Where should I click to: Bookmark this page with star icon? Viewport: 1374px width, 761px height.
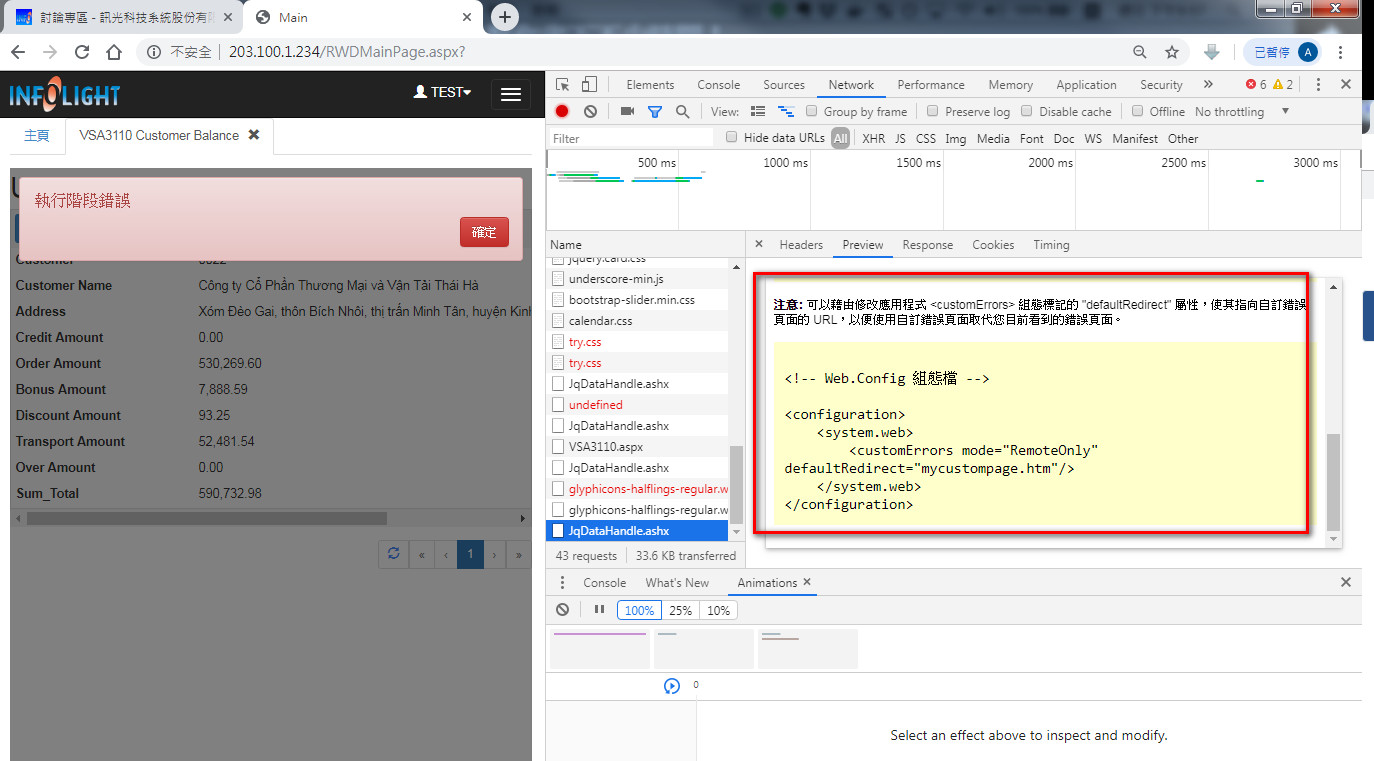1172,52
